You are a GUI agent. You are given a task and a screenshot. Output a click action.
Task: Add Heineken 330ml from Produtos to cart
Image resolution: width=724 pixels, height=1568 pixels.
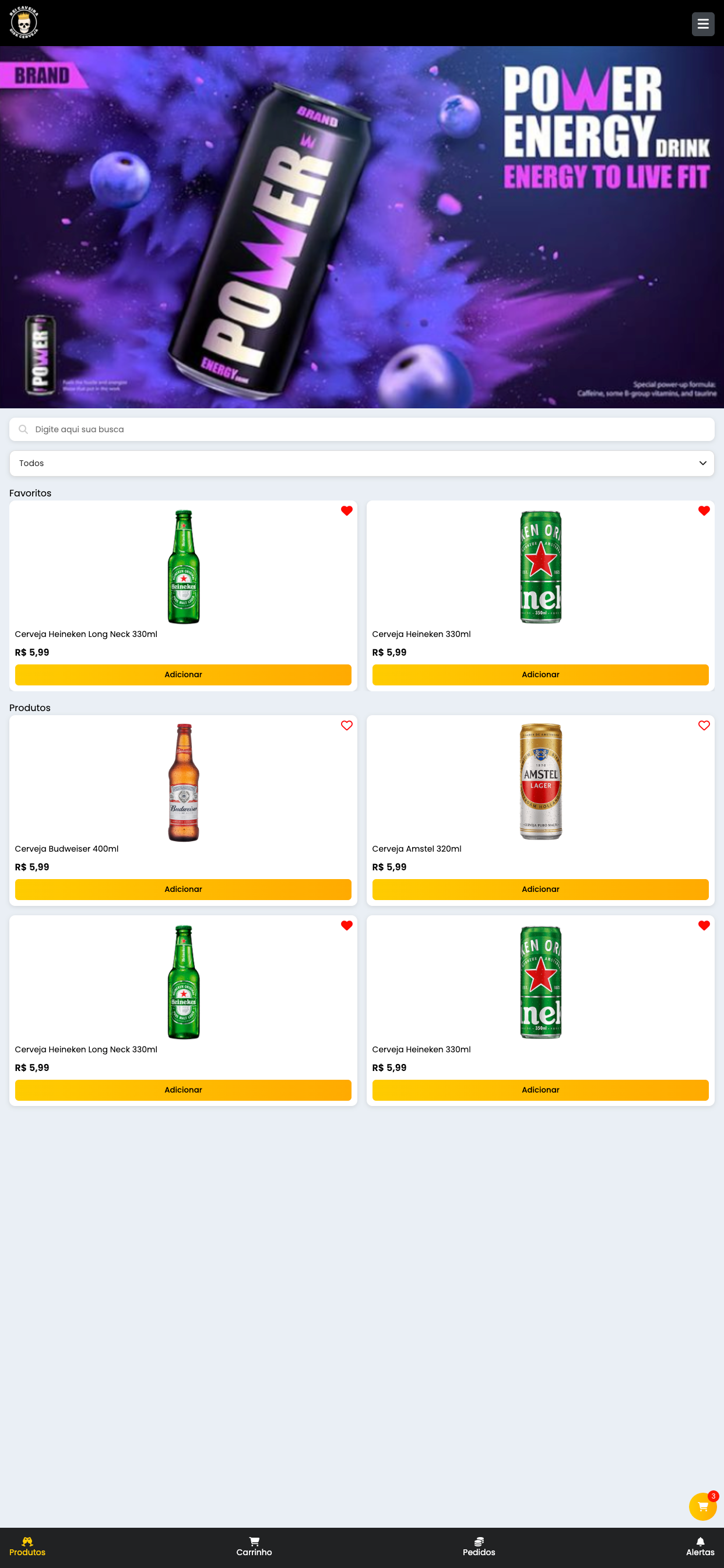(x=540, y=1090)
